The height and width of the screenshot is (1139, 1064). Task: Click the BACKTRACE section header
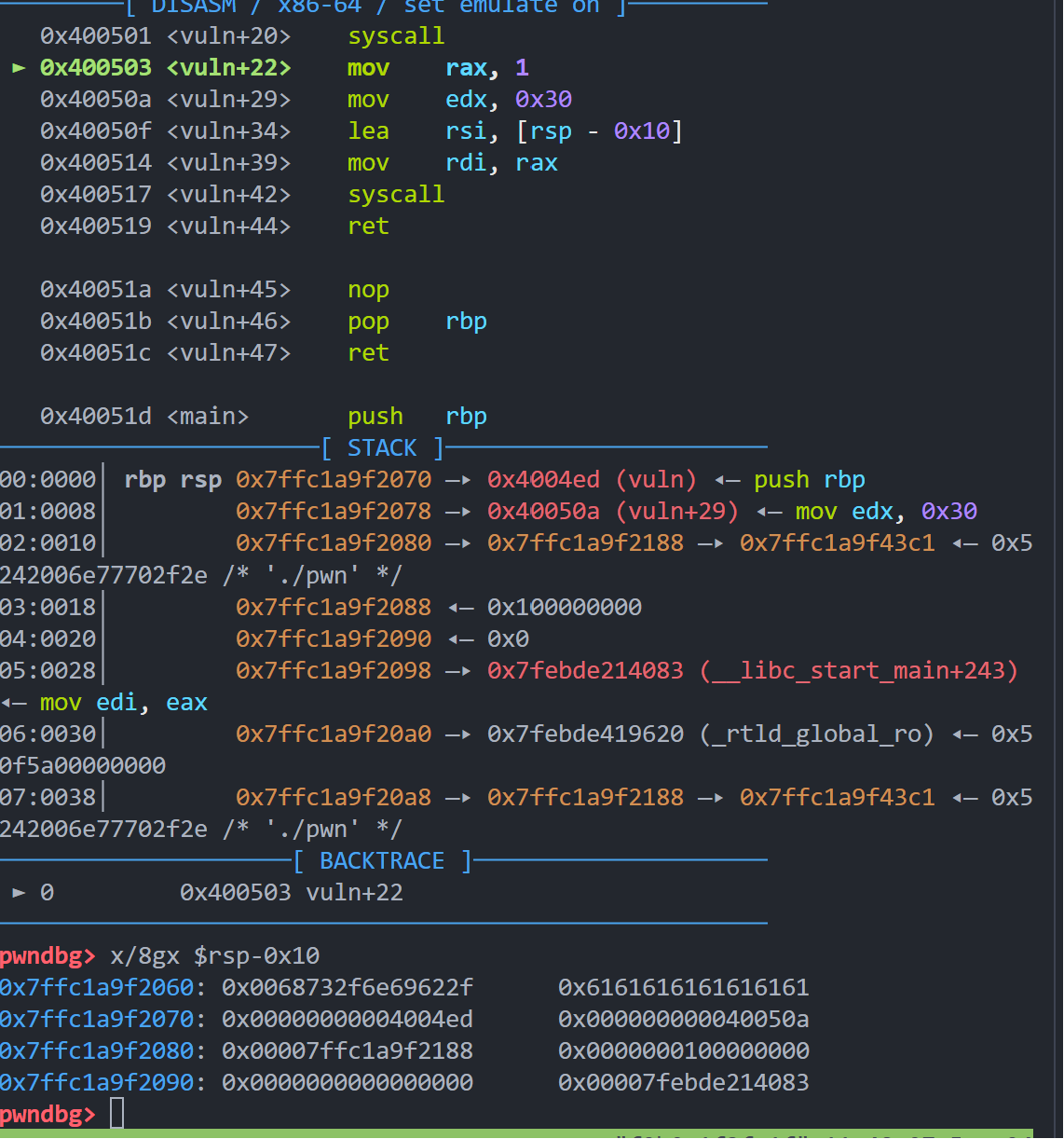[382, 860]
